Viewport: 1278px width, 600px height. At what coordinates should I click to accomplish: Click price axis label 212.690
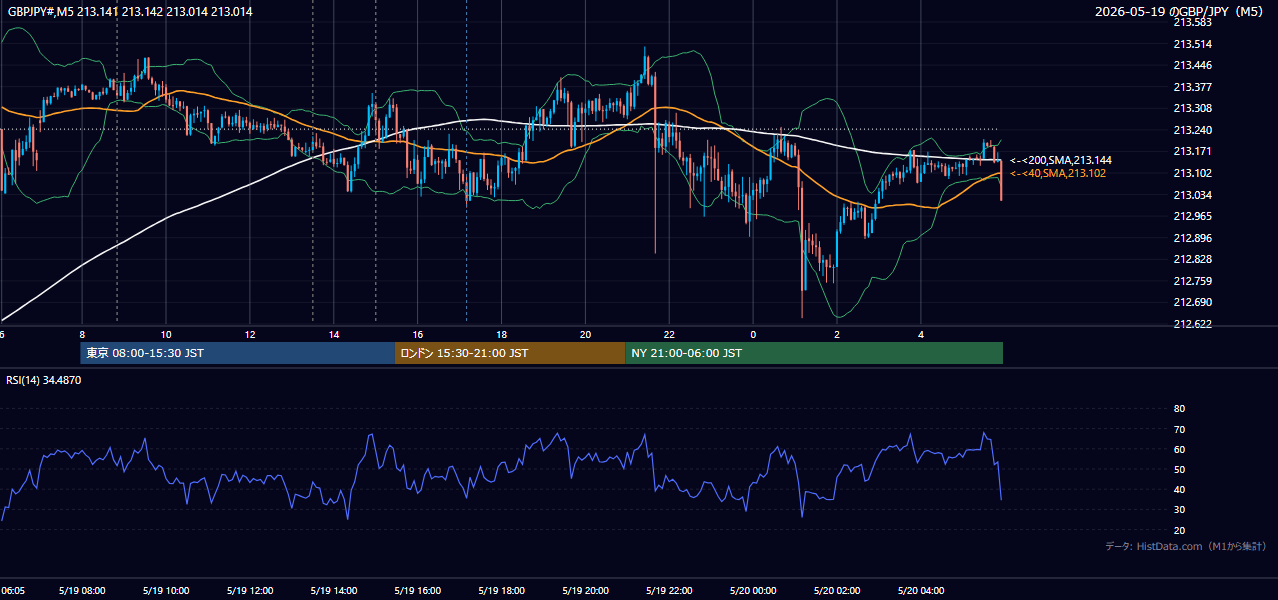[1192, 302]
